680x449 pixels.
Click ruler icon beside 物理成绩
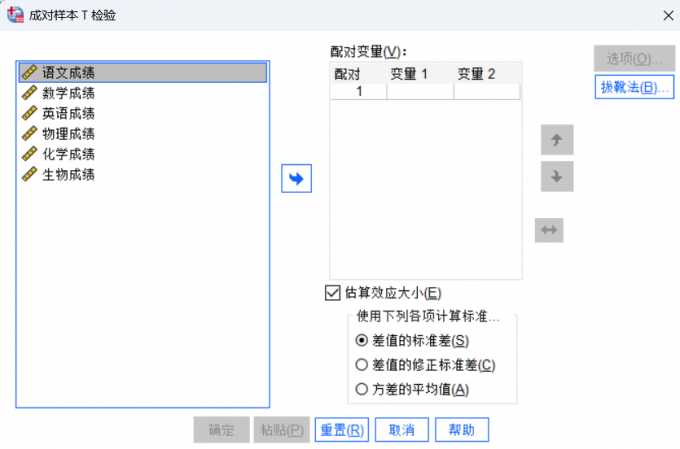coord(29,134)
